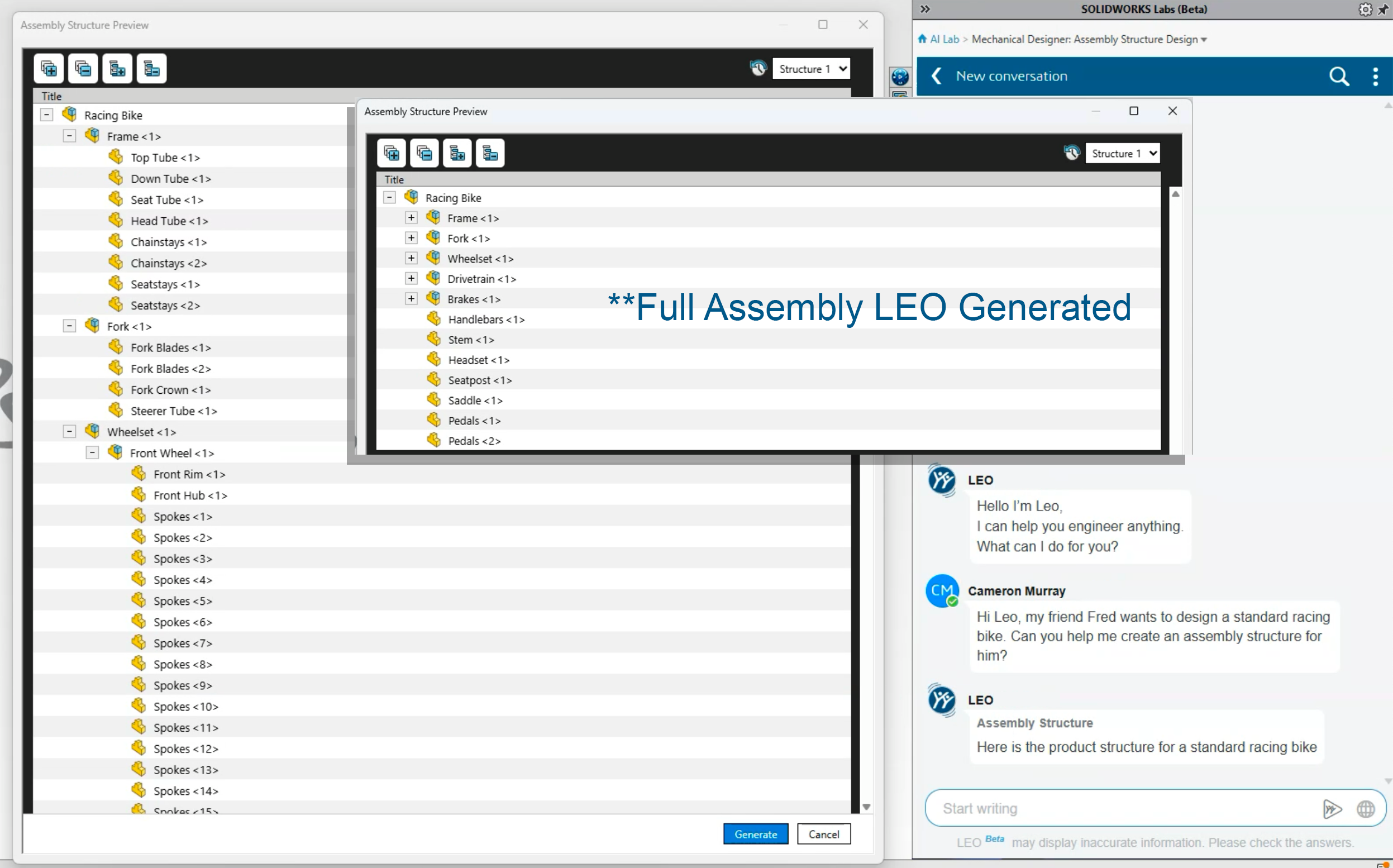
Task: Click fourth tree-level icon in back window toolbar
Action: pyautogui.click(x=151, y=69)
